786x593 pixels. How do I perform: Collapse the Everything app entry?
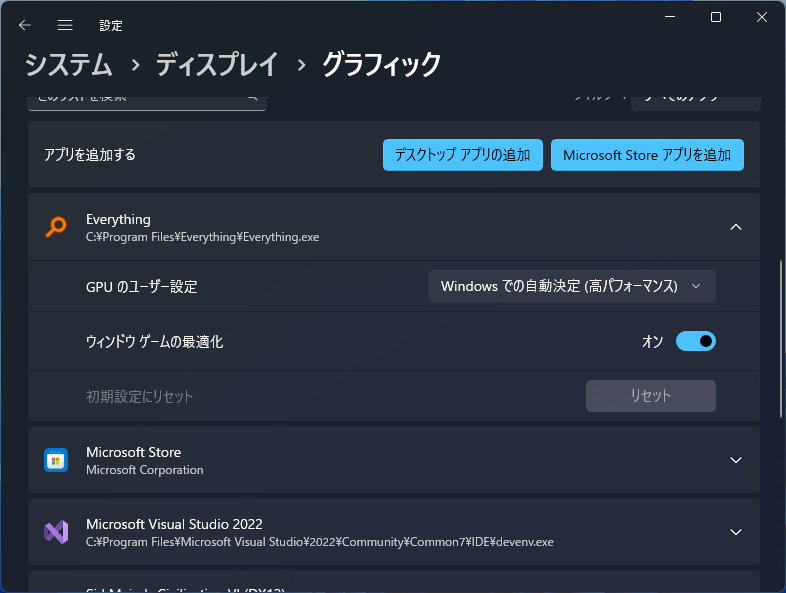coord(735,227)
